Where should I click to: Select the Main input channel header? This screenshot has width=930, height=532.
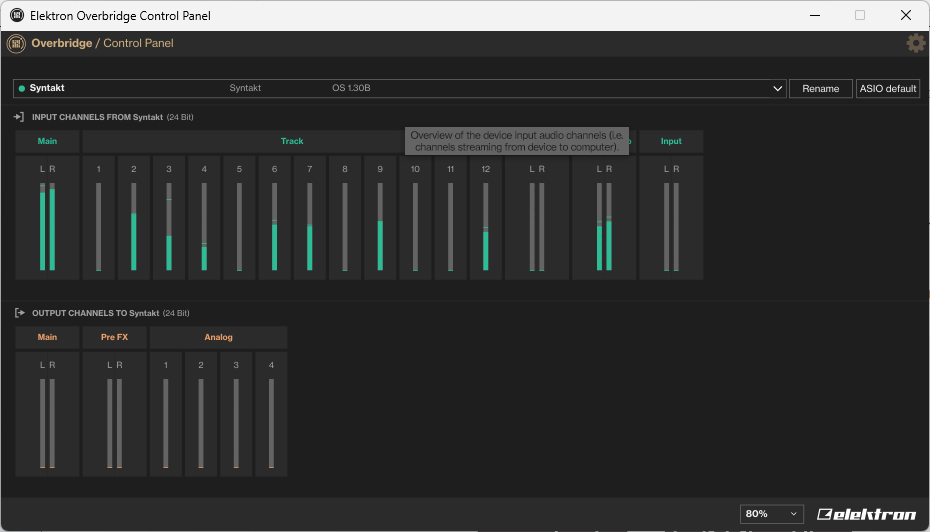[47, 141]
